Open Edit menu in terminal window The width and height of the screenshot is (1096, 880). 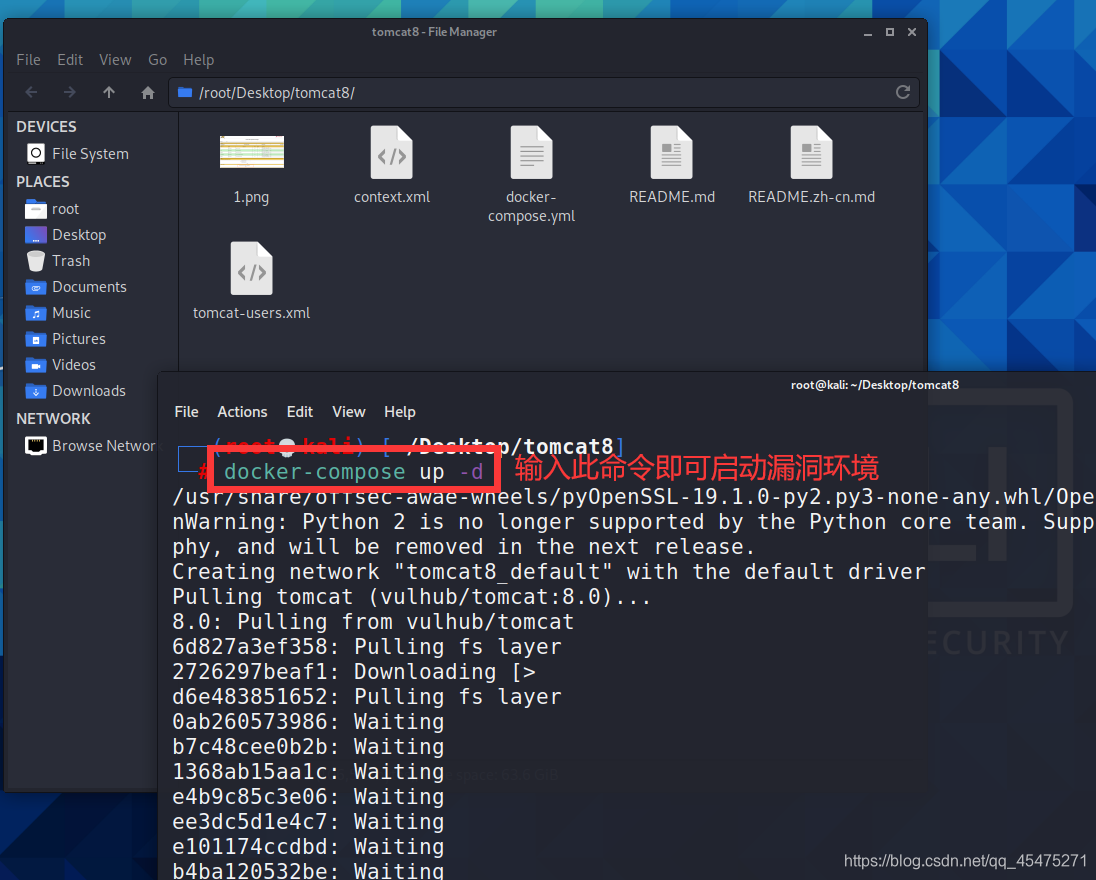[300, 412]
